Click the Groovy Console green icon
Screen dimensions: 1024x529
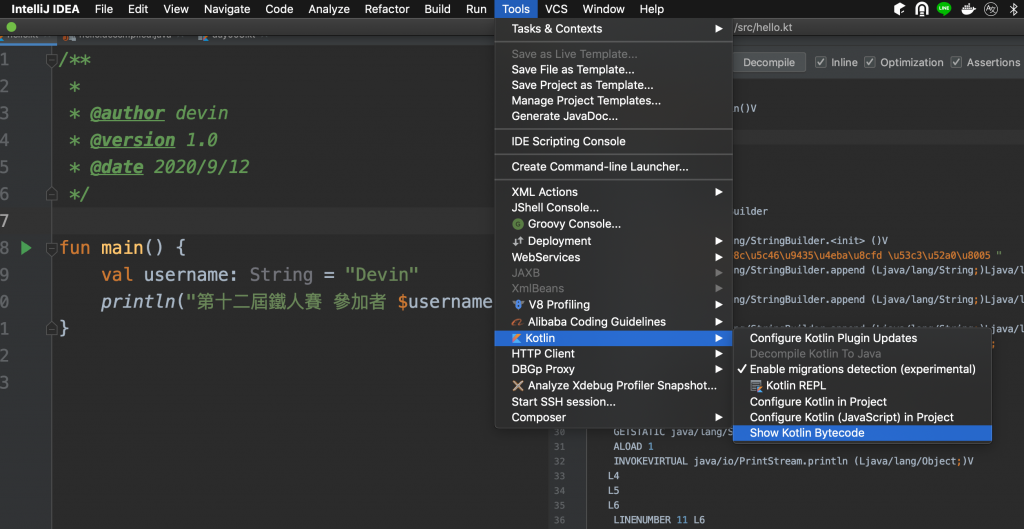click(518, 224)
